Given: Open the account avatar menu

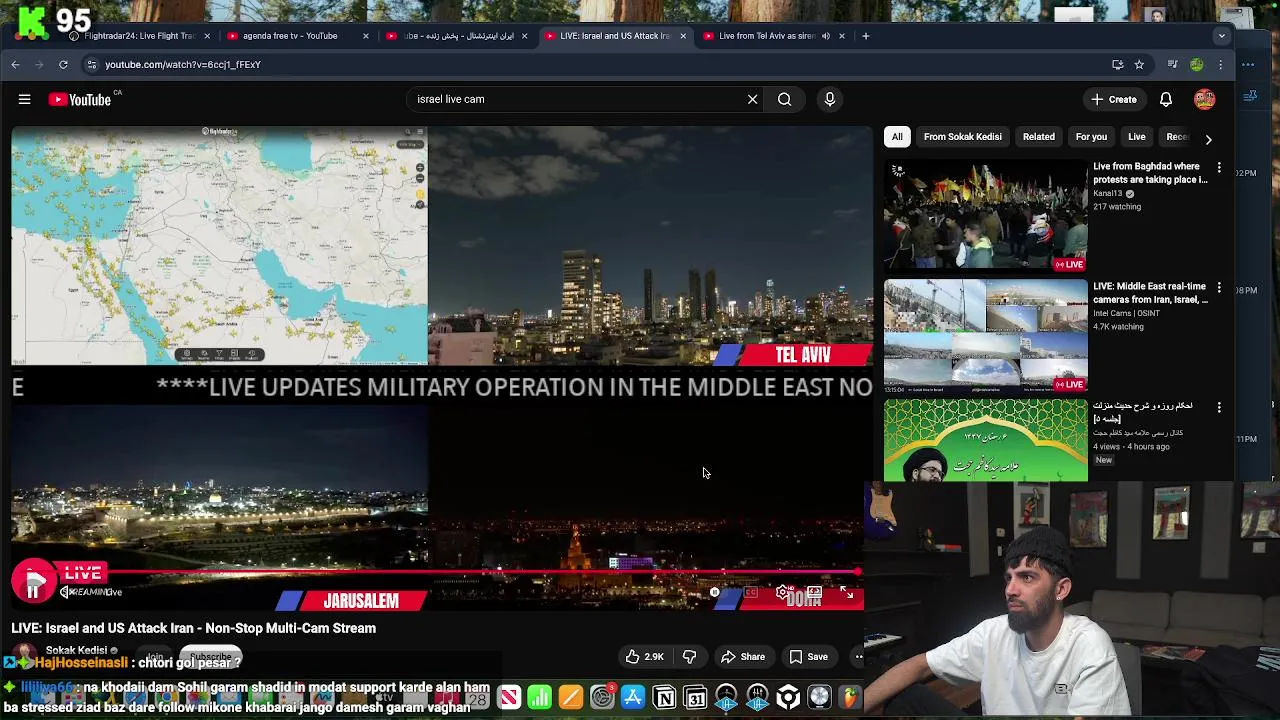Looking at the screenshot, I should [1204, 99].
